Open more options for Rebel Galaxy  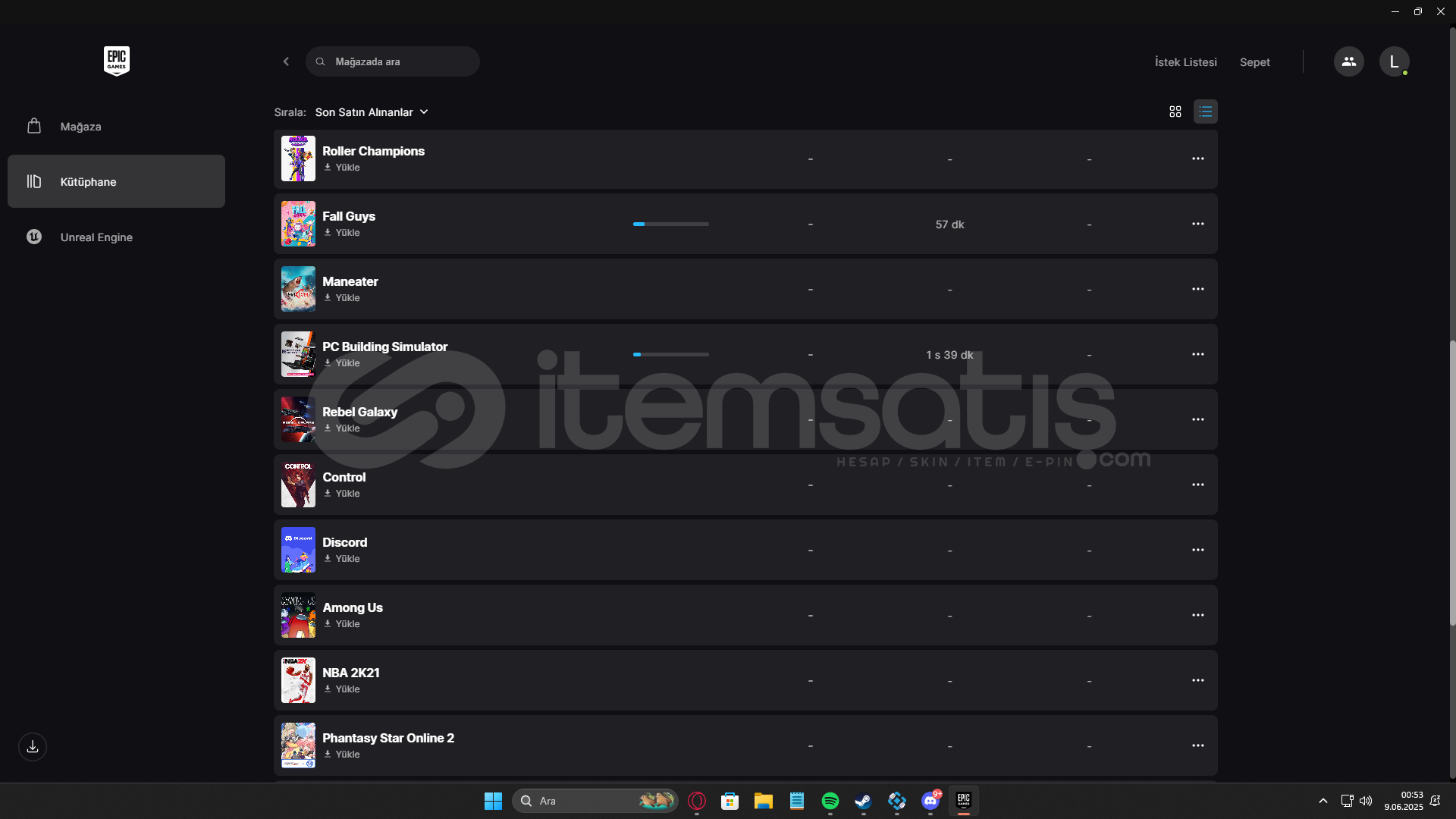point(1197,419)
